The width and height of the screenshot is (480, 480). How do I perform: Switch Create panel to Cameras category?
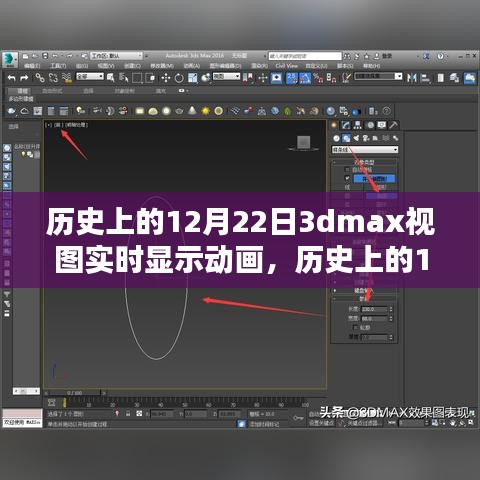click(366, 138)
